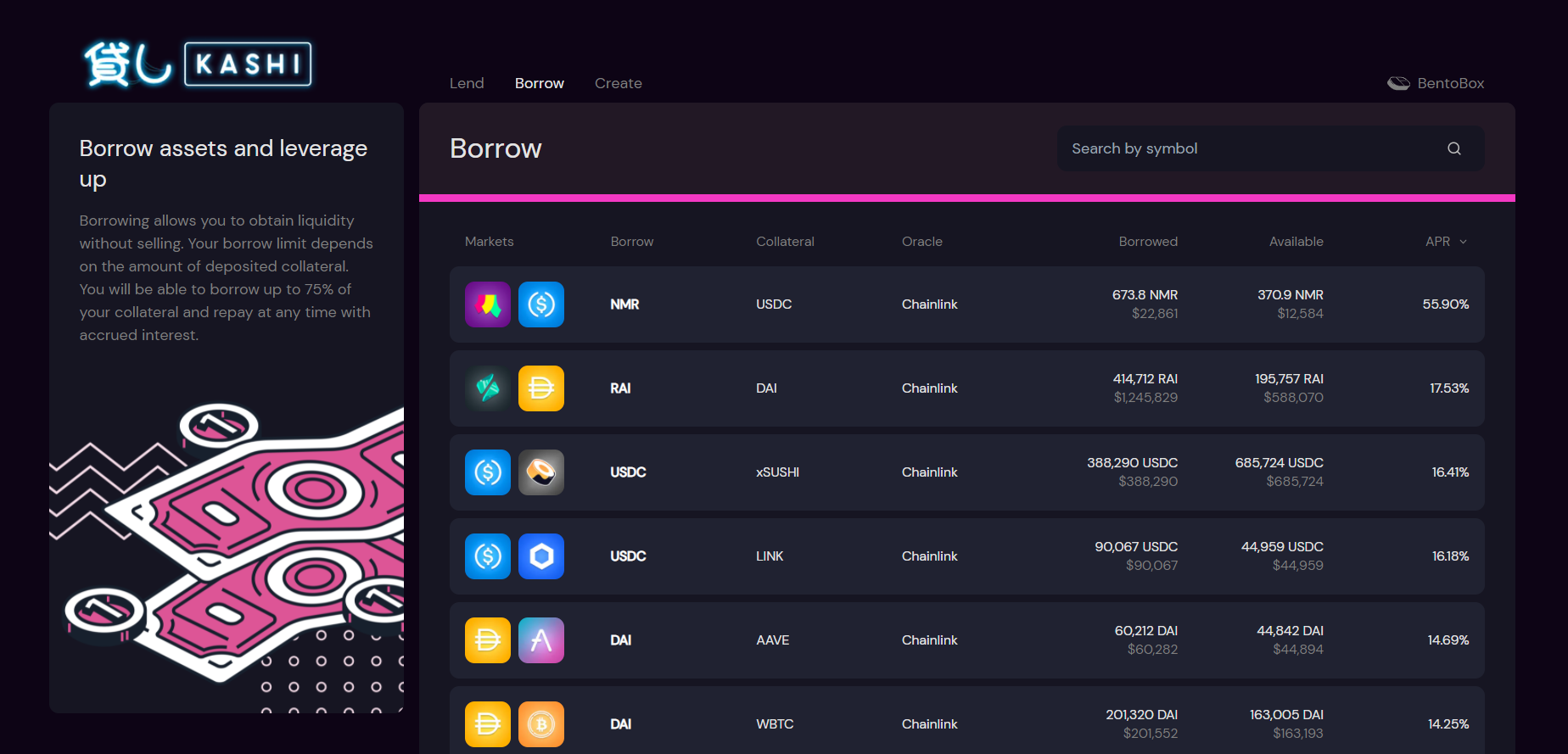Select the RAI borrow asset label
Screen dimensions: 1568x754
(620, 388)
